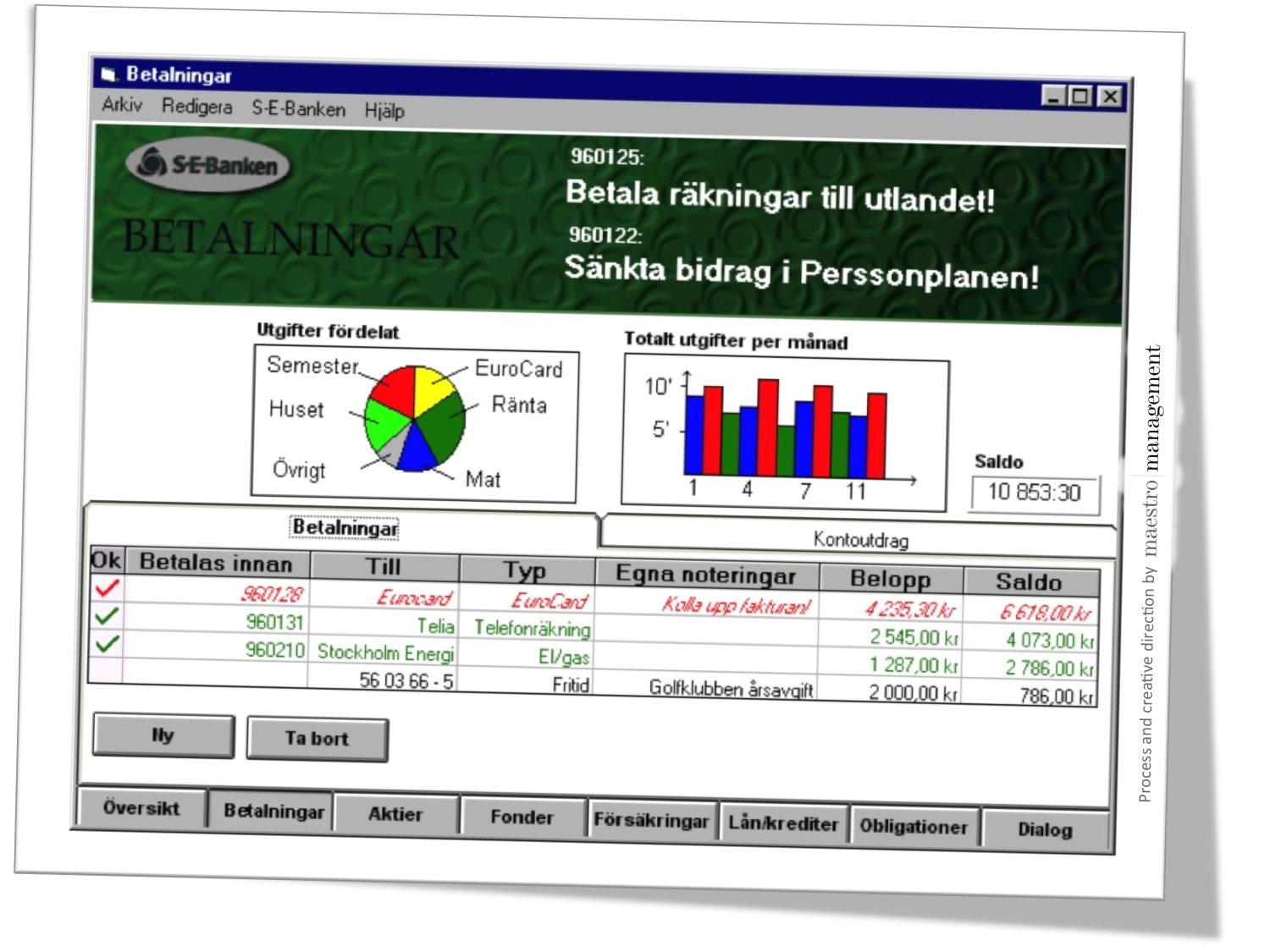This screenshot has height=952, width=1270.
Task: Click the Ny button to add a payment
Action: [163, 735]
